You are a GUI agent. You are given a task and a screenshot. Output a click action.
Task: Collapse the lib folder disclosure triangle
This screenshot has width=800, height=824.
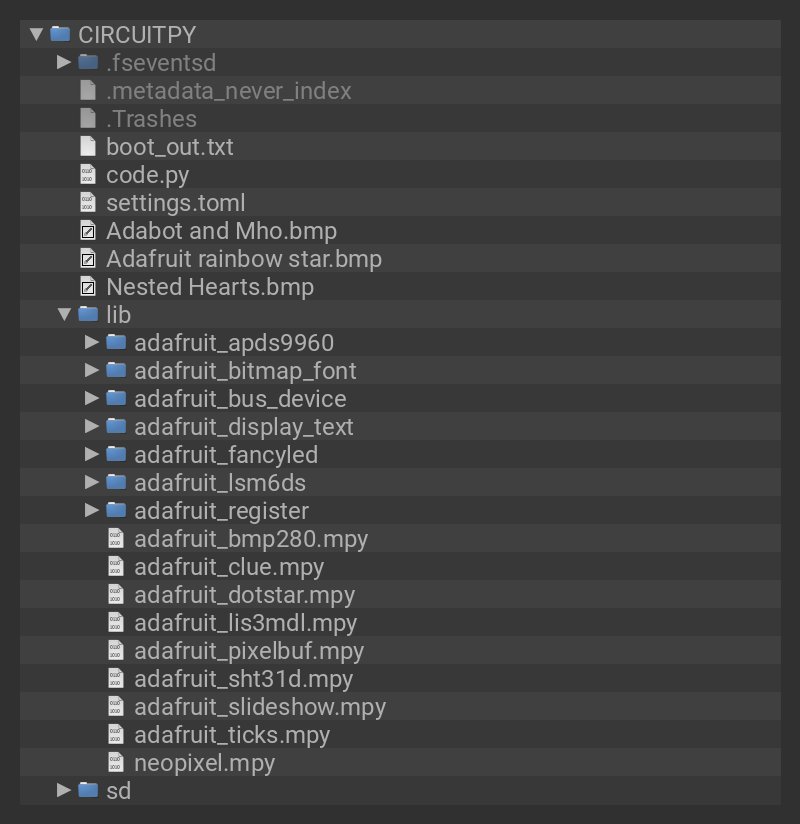click(x=64, y=314)
